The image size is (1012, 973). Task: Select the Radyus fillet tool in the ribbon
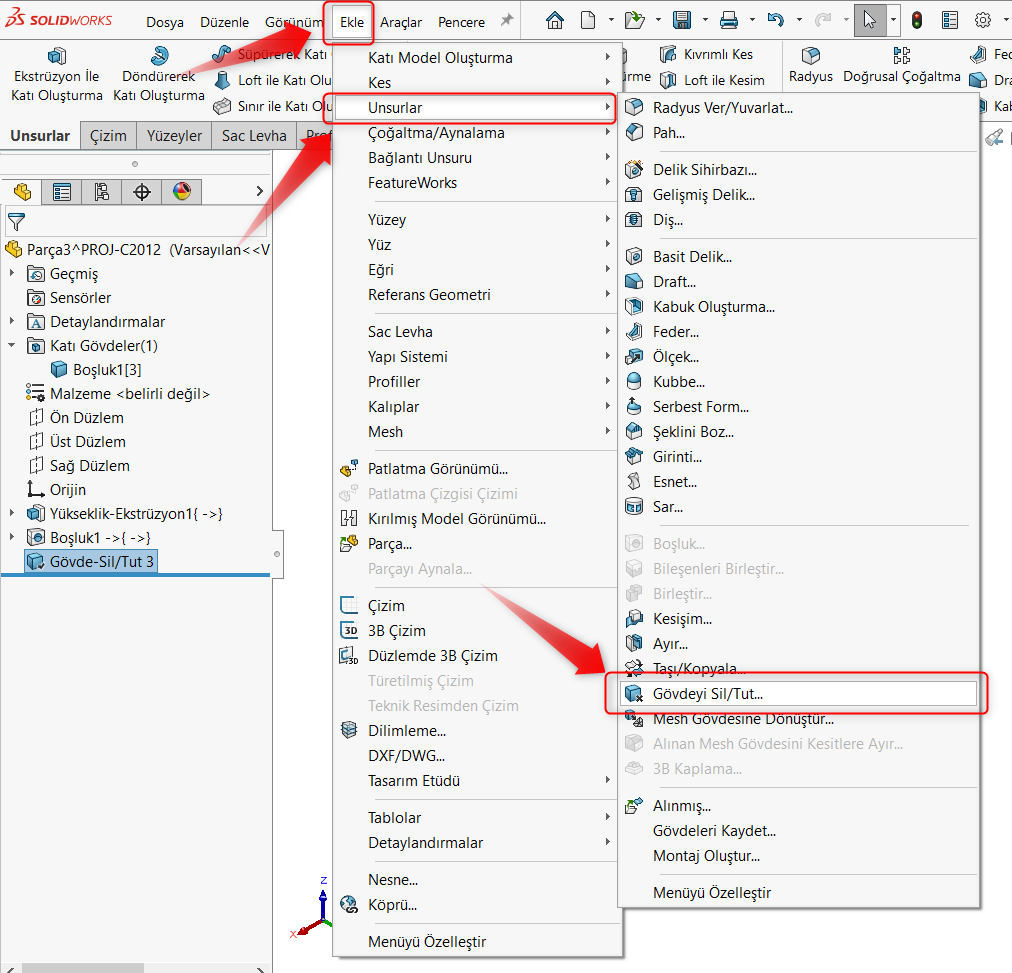[811, 66]
